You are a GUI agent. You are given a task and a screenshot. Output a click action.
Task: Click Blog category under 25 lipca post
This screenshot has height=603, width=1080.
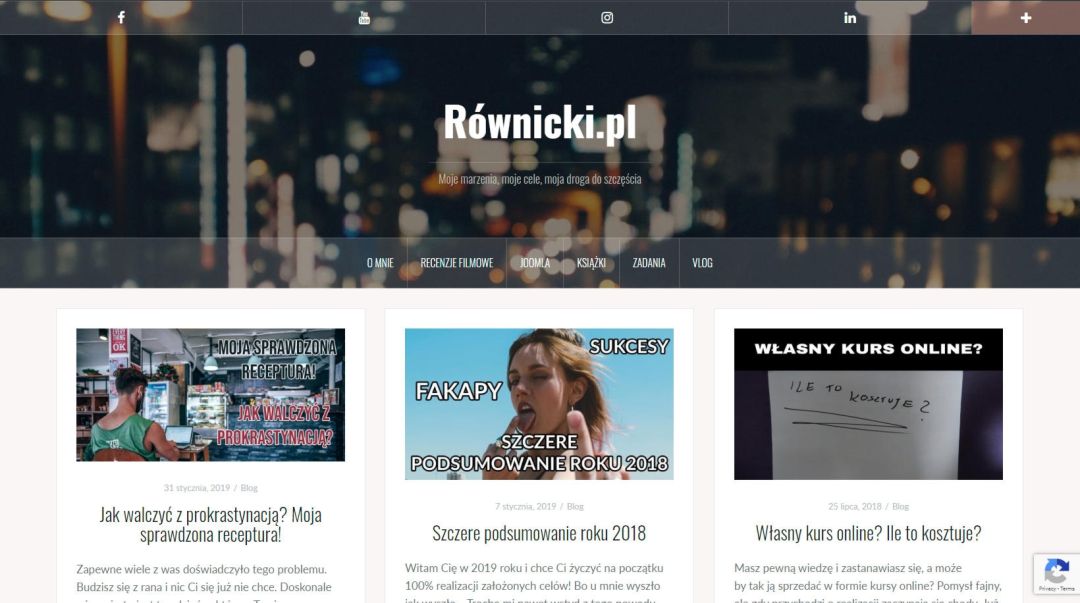click(900, 507)
